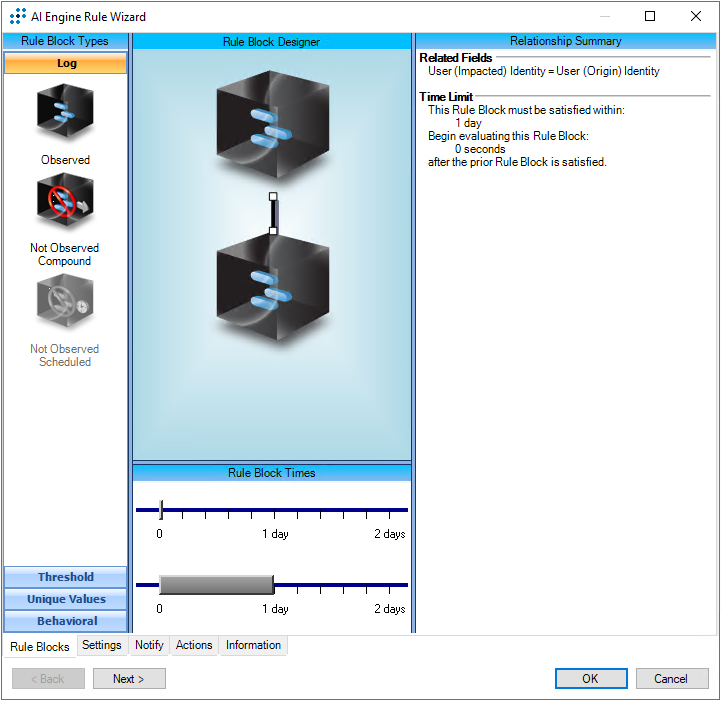Screen dimensions: 722x701
Task: Switch to the Settings tab
Action: pyautogui.click(x=102, y=645)
